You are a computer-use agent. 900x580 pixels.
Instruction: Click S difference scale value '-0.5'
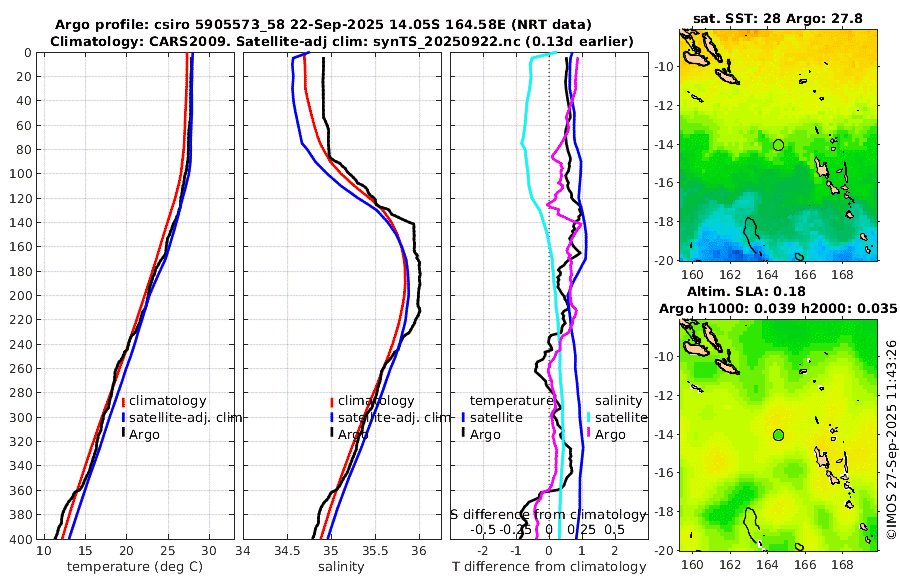tap(483, 529)
